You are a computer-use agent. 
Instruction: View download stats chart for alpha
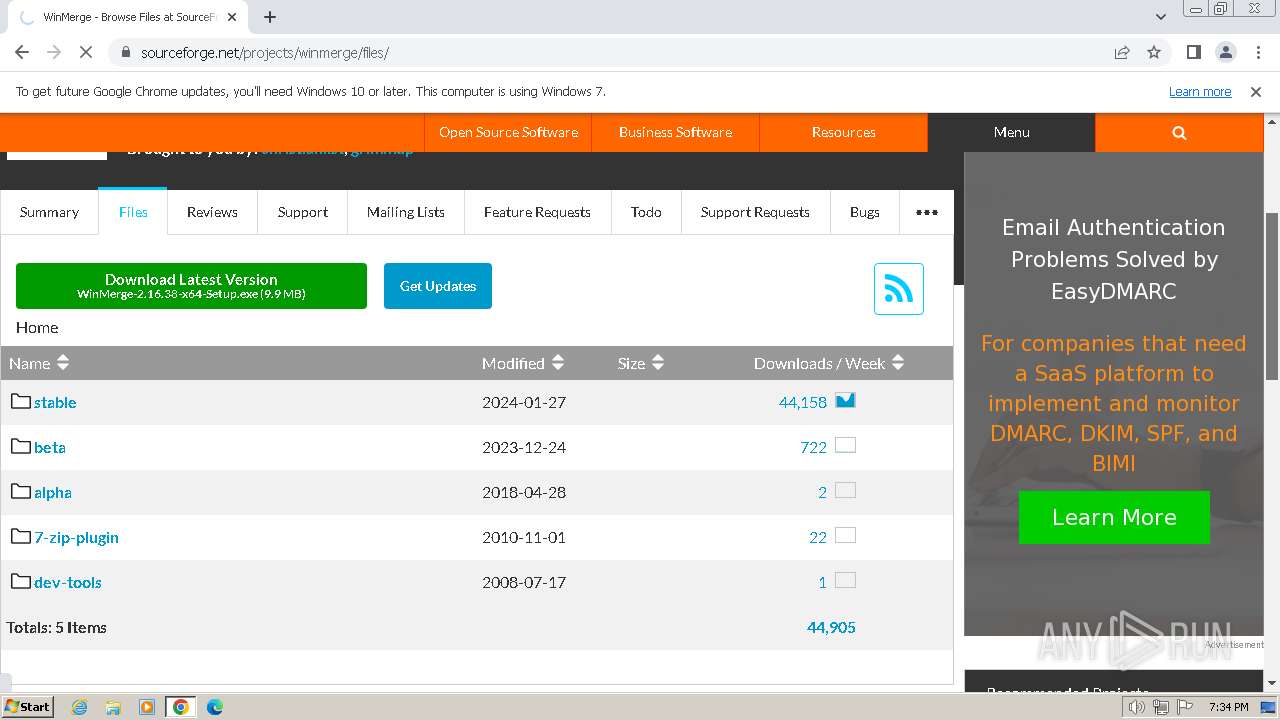(845, 490)
